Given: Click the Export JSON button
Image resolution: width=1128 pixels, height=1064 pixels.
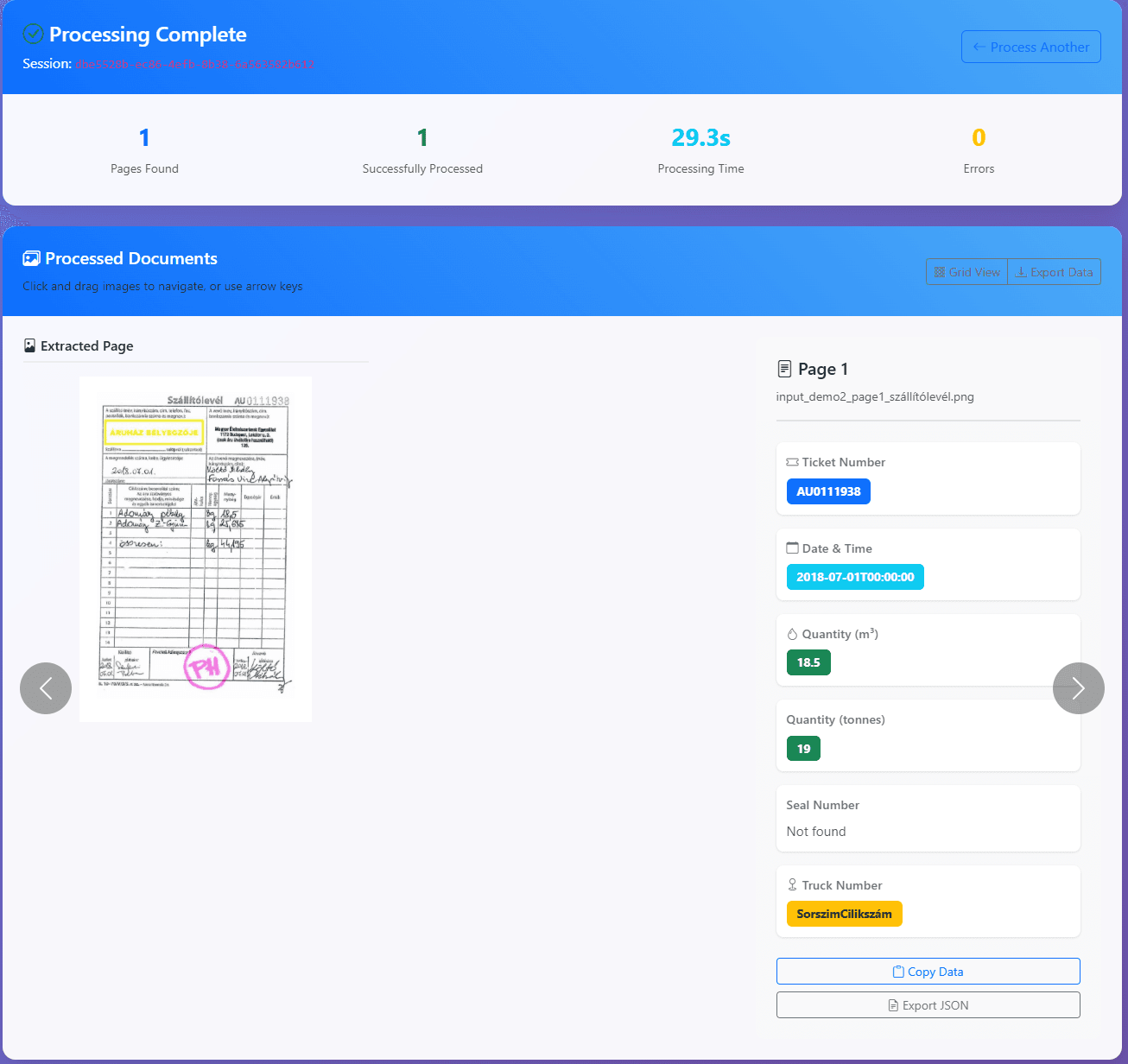Looking at the screenshot, I should (x=928, y=1005).
